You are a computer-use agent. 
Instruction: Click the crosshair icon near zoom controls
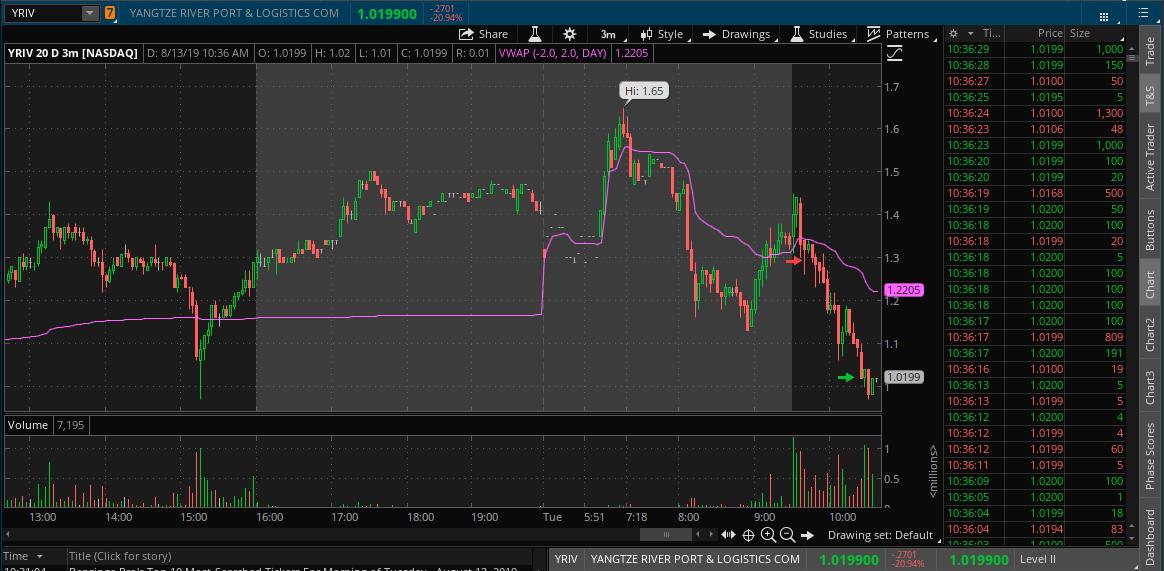(x=748, y=535)
